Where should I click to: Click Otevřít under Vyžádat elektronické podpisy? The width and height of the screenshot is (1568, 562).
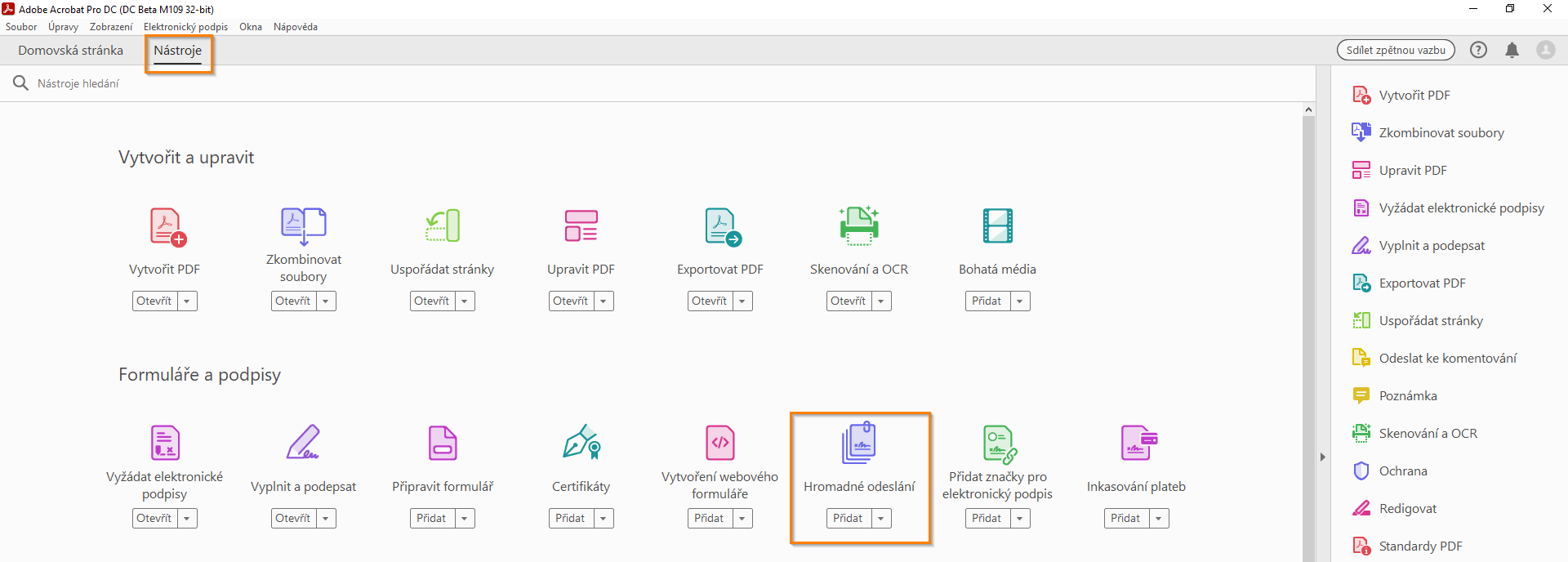point(155,519)
